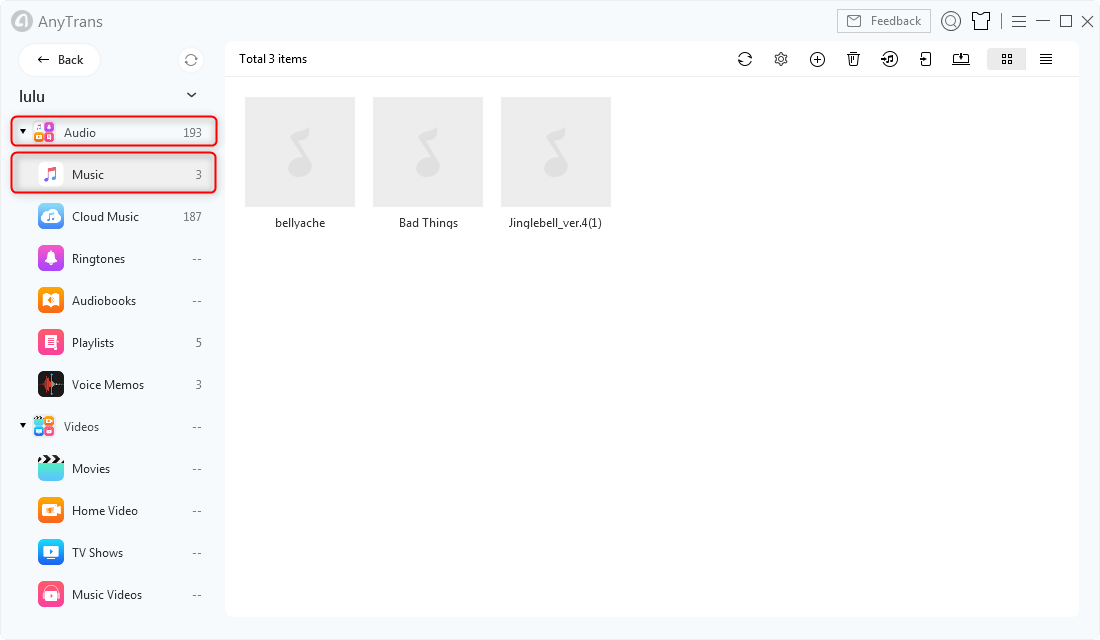
Task: Select the Jinglebell_ver.4(1) song thumbnail
Action: (x=556, y=152)
